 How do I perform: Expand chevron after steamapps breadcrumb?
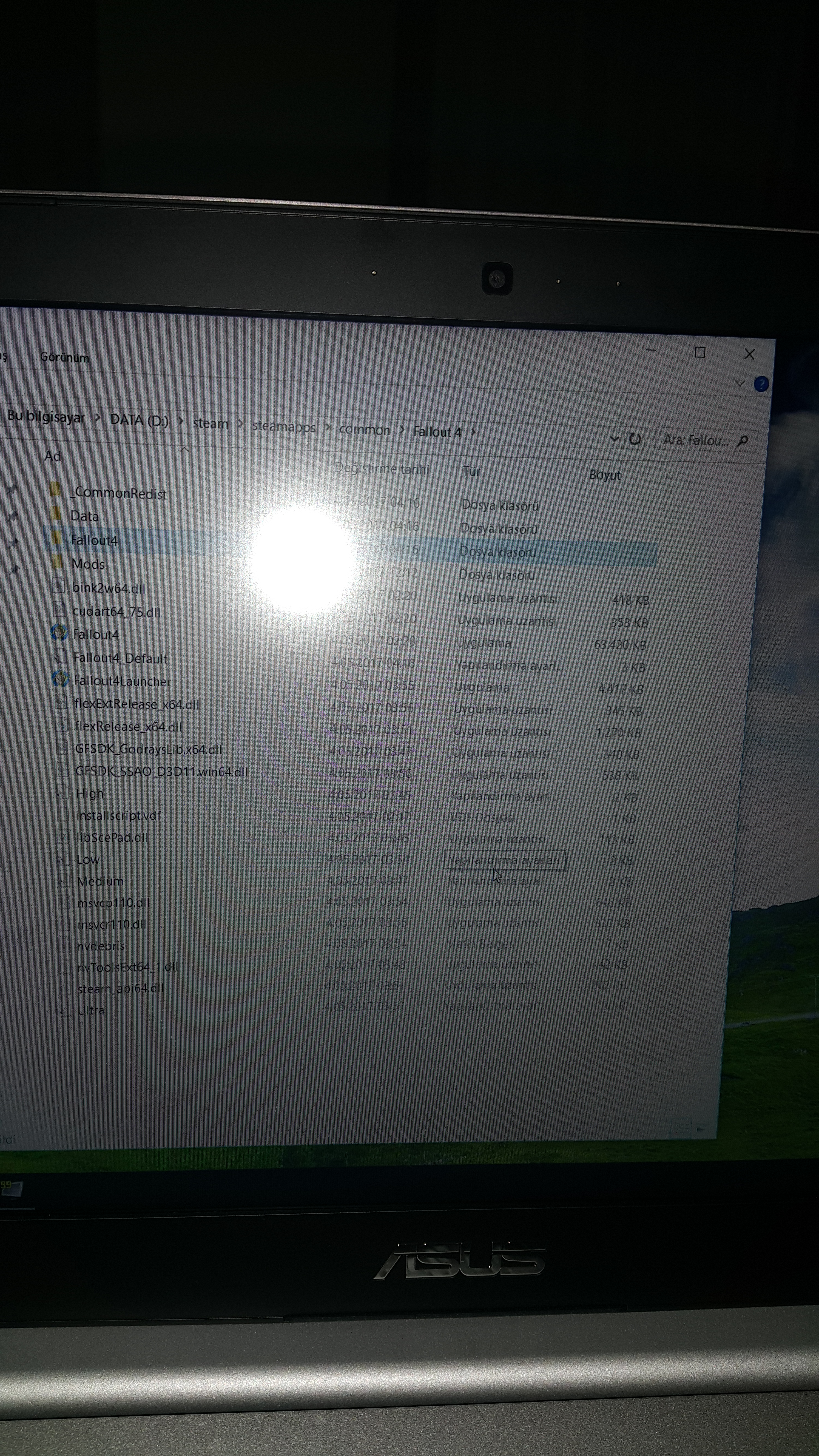327,427
